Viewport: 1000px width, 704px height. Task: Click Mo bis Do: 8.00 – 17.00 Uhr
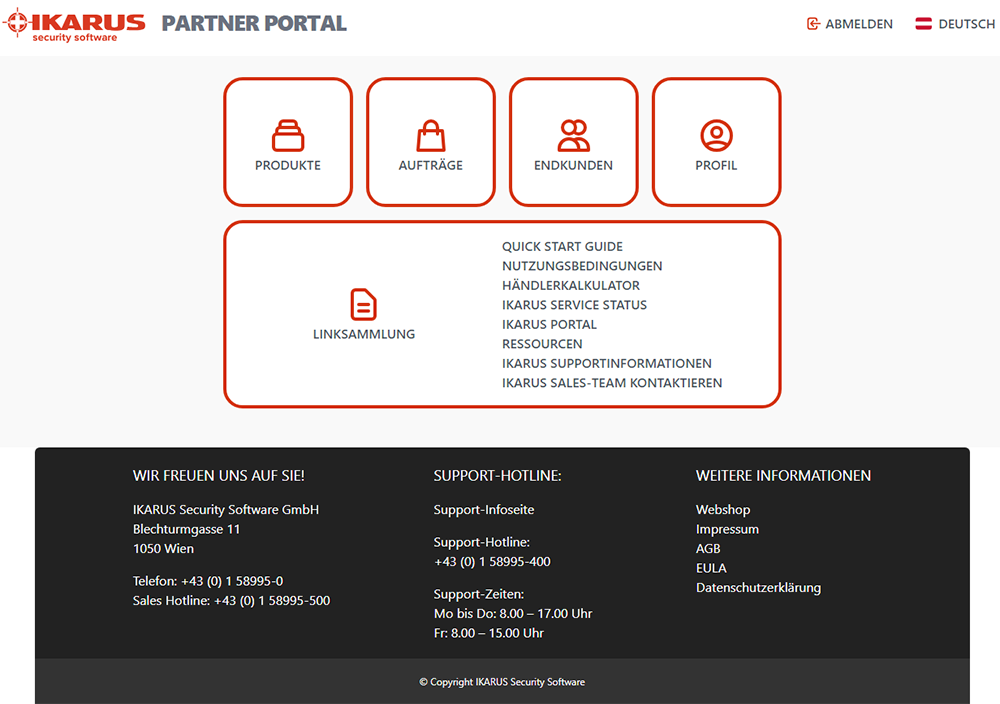[x=513, y=613]
